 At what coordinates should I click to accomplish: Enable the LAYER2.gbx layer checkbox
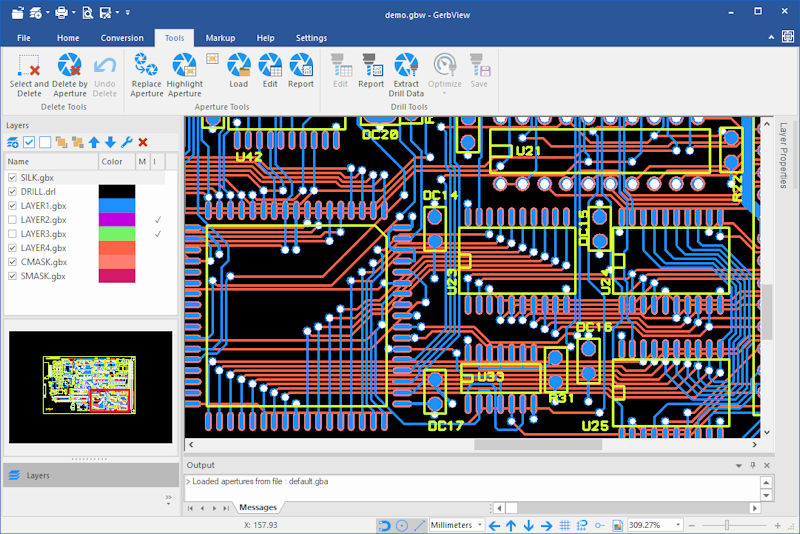12,220
